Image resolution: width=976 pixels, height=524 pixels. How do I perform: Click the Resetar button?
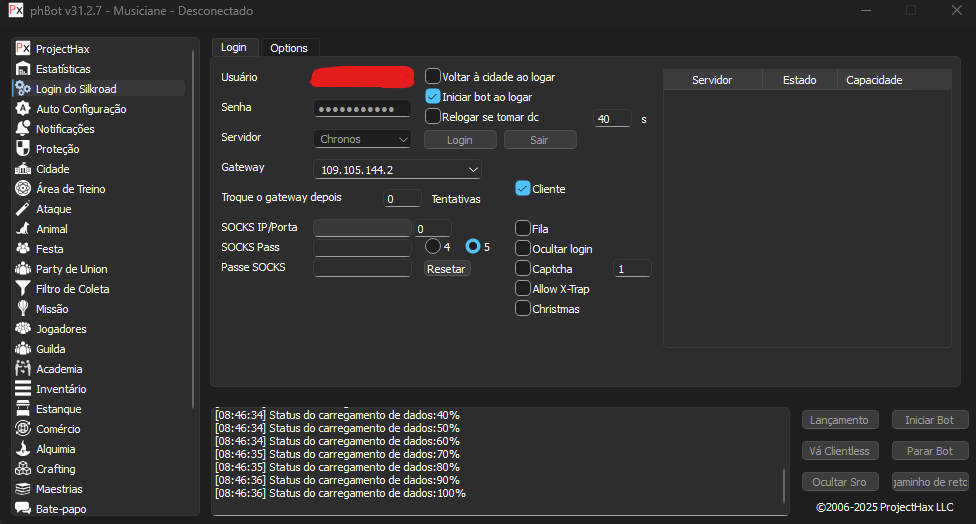pyautogui.click(x=446, y=268)
